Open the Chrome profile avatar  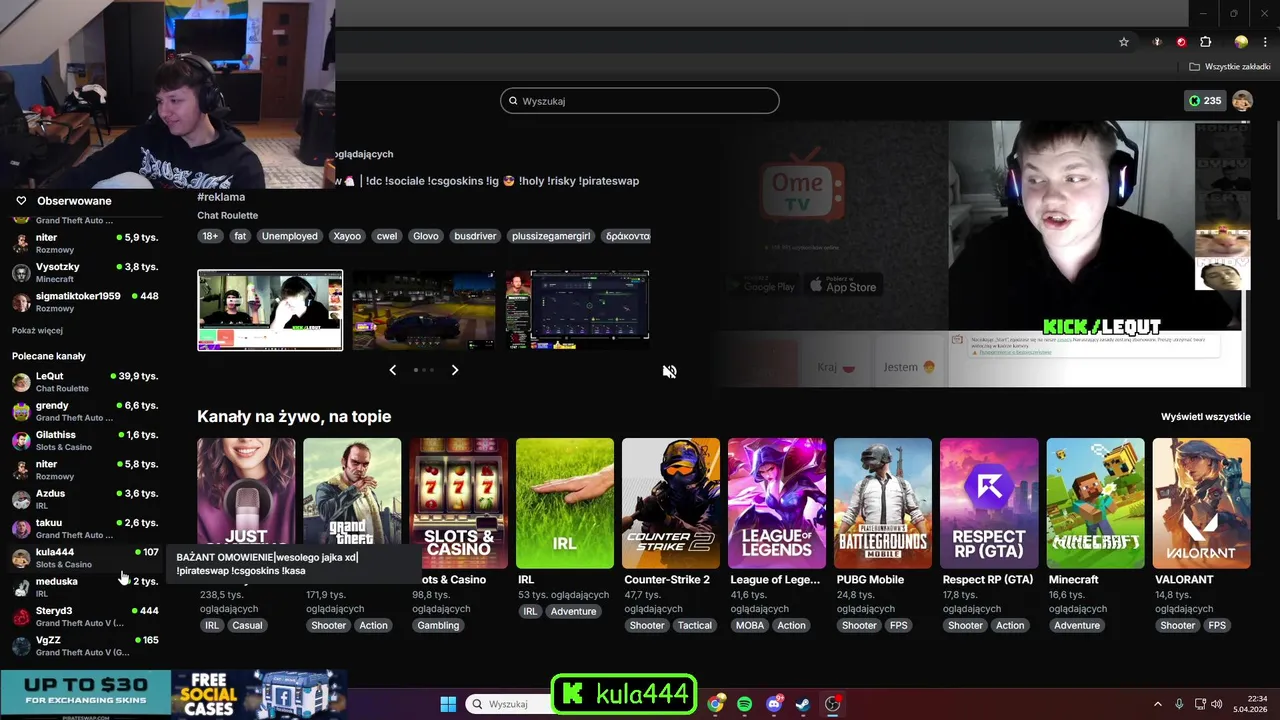click(1241, 42)
